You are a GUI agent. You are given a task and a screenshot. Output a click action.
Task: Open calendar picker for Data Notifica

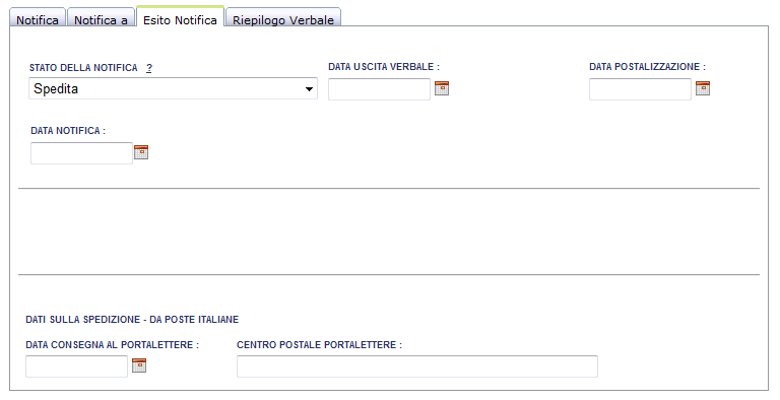click(x=141, y=152)
